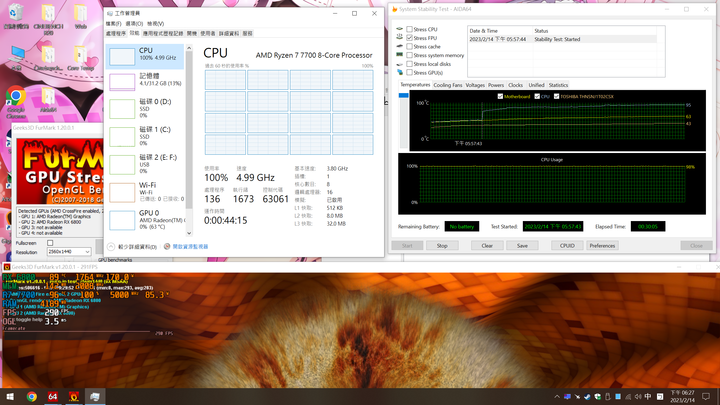Click the USB safely remove tray icon
The image size is (720, 405).
(x=608, y=397)
